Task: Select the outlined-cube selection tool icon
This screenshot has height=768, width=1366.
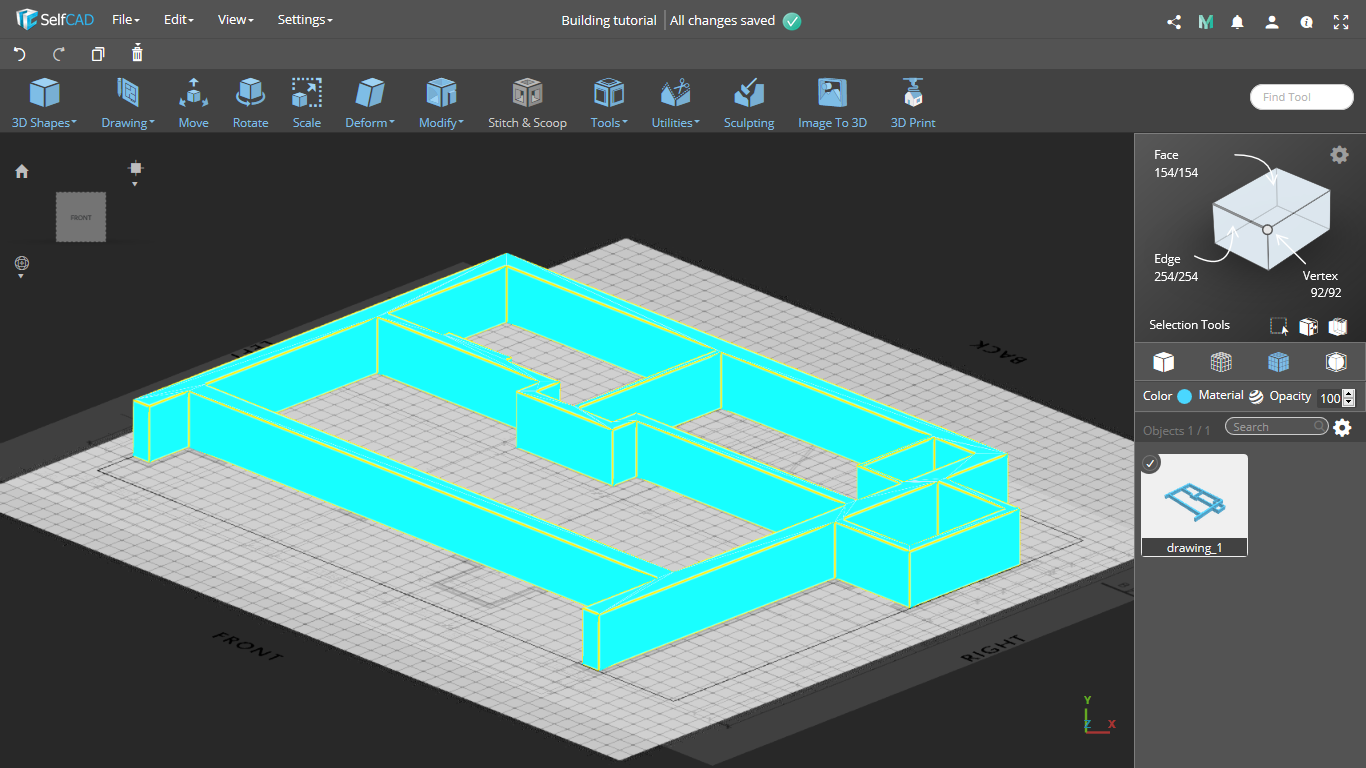Action: click(1338, 326)
